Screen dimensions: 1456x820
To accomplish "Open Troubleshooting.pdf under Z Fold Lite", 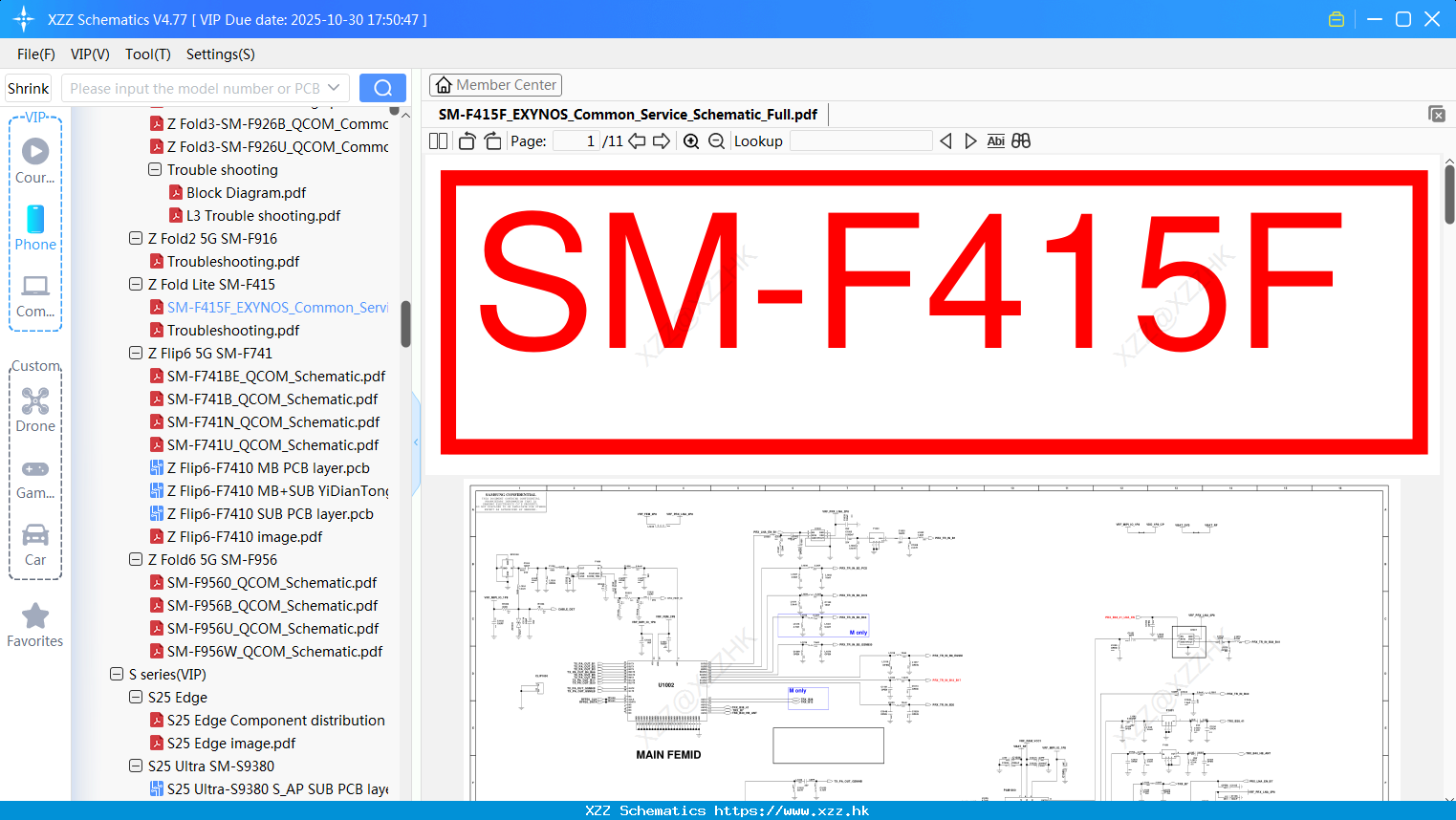I will pos(233,331).
